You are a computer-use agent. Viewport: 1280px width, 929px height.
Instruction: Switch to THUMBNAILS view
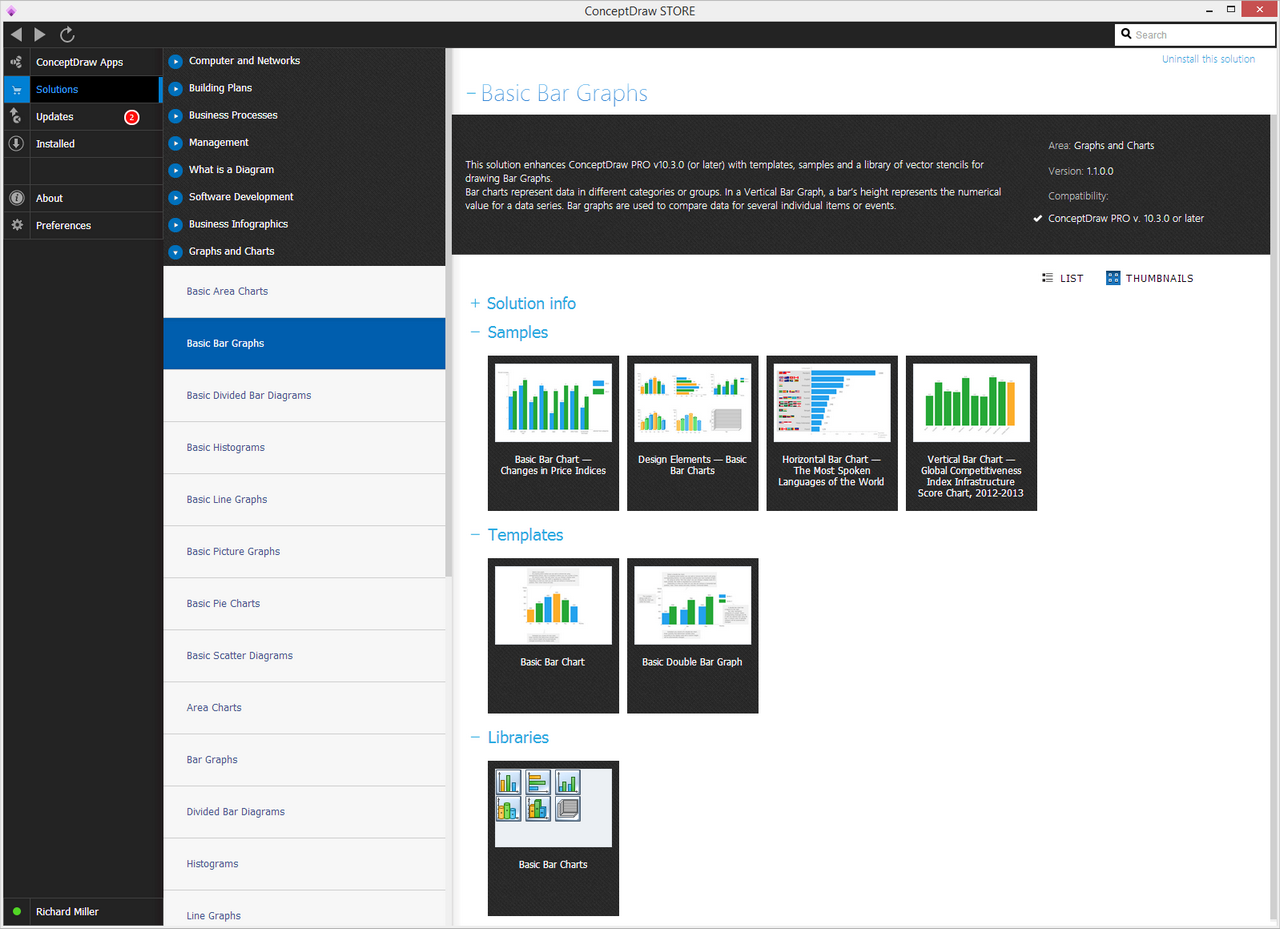point(1150,278)
